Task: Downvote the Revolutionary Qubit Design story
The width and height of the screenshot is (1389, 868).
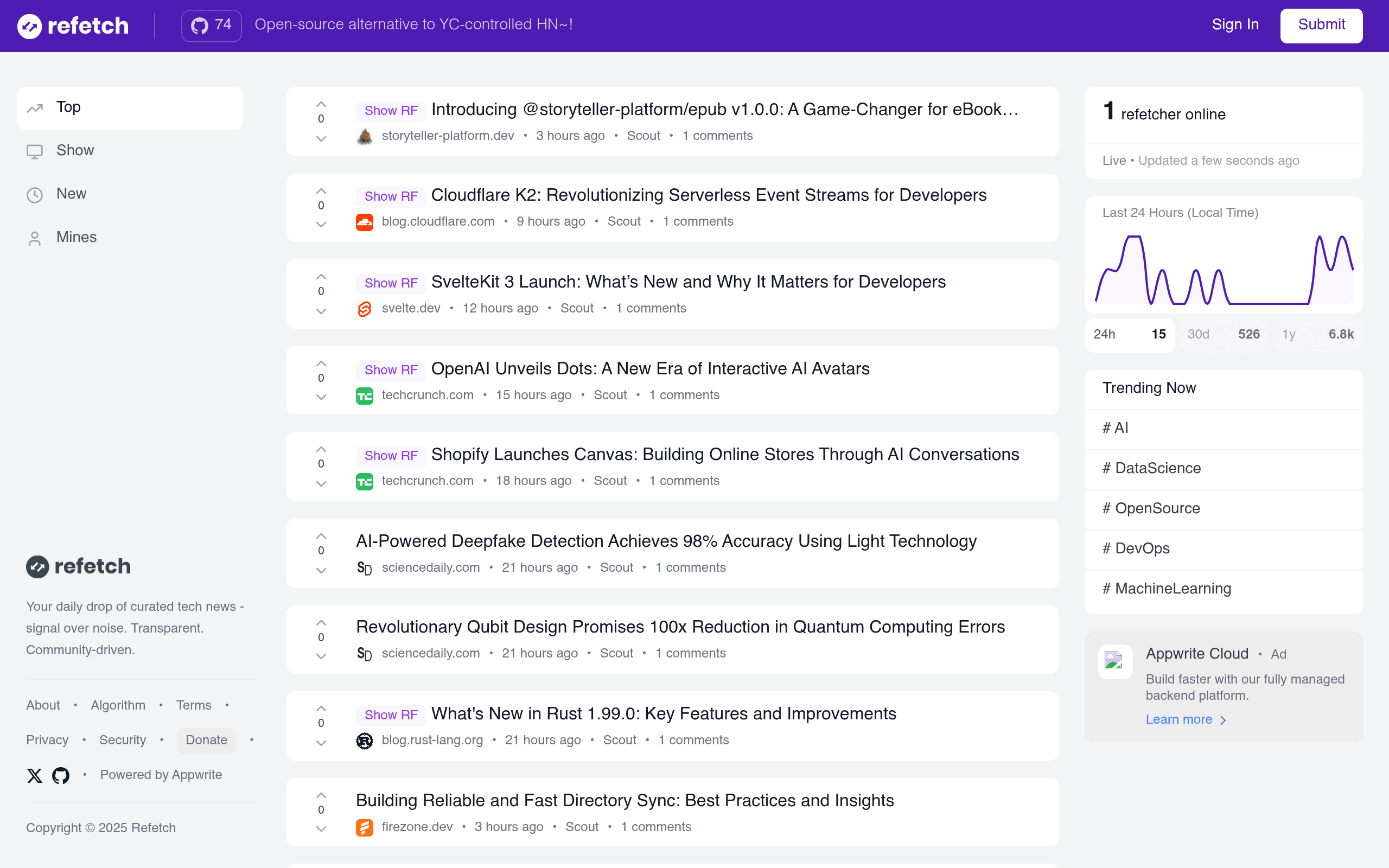Action: tap(321, 656)
